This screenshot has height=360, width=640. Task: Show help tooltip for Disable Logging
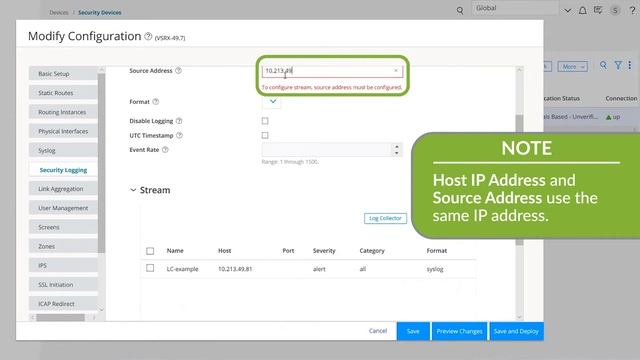pos(179,121)
